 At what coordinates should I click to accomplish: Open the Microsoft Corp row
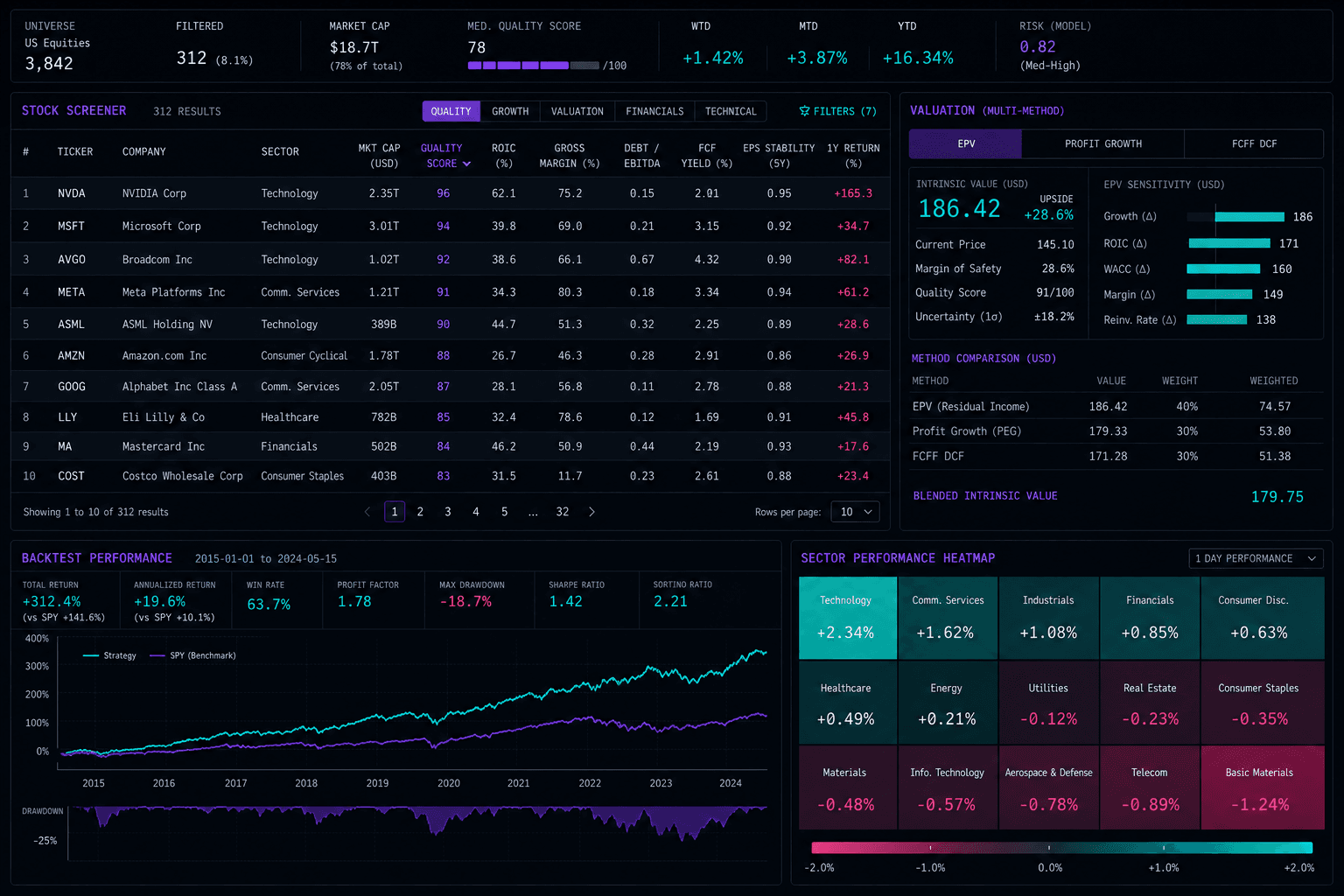pyautogui.click(x=451, y=227)
